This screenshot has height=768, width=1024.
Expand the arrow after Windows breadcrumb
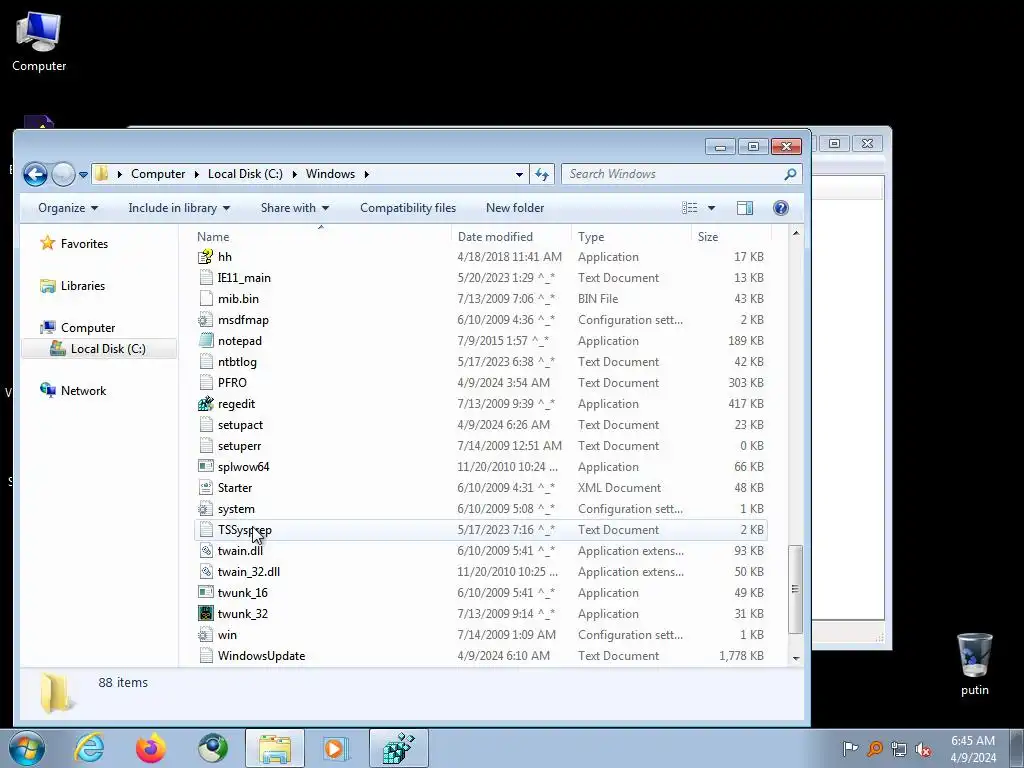point(366,174)
